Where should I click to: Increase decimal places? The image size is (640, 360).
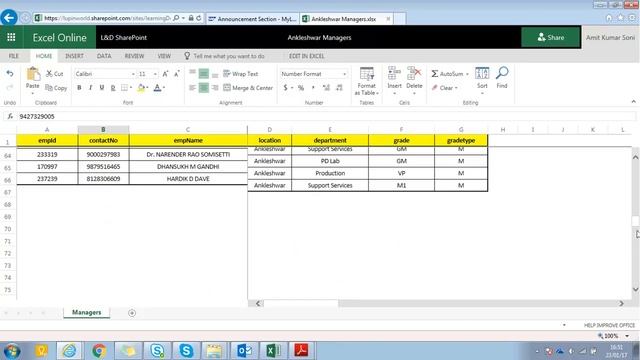pyautogui.click(x=326, y=88)
